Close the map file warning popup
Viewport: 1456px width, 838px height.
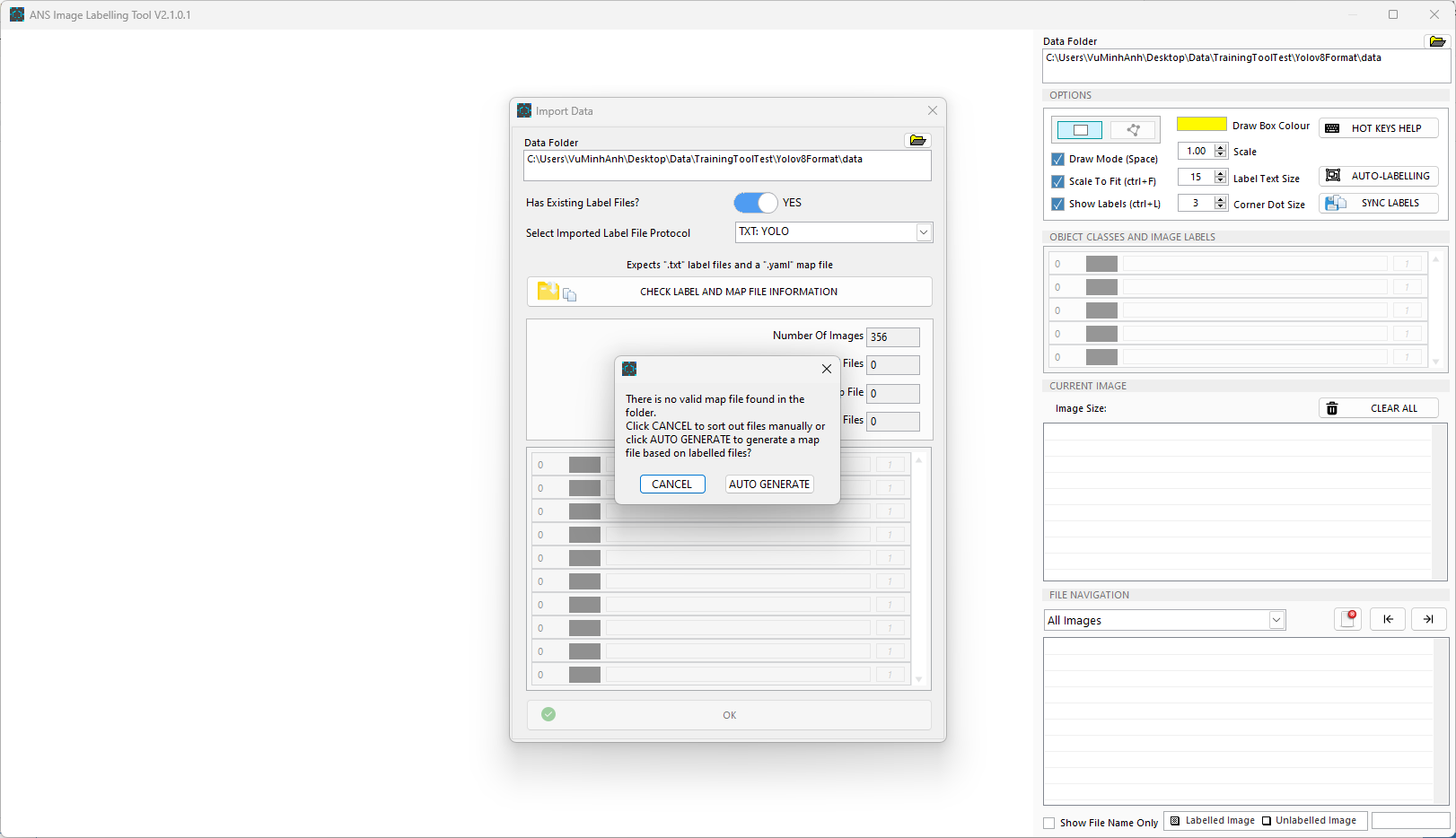827,369
